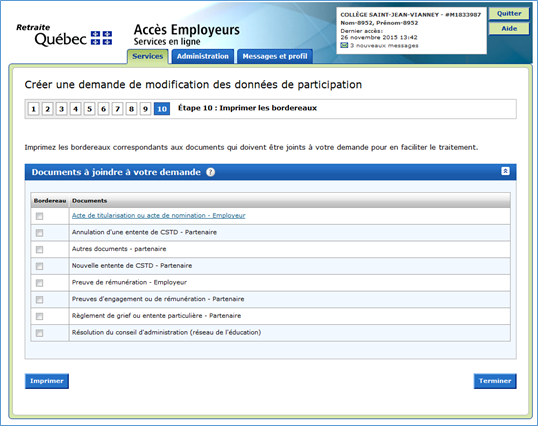This screenshot has width=538, height=426.
Task: Open Acte de titularisation document link
Action: tap(159, 215)
